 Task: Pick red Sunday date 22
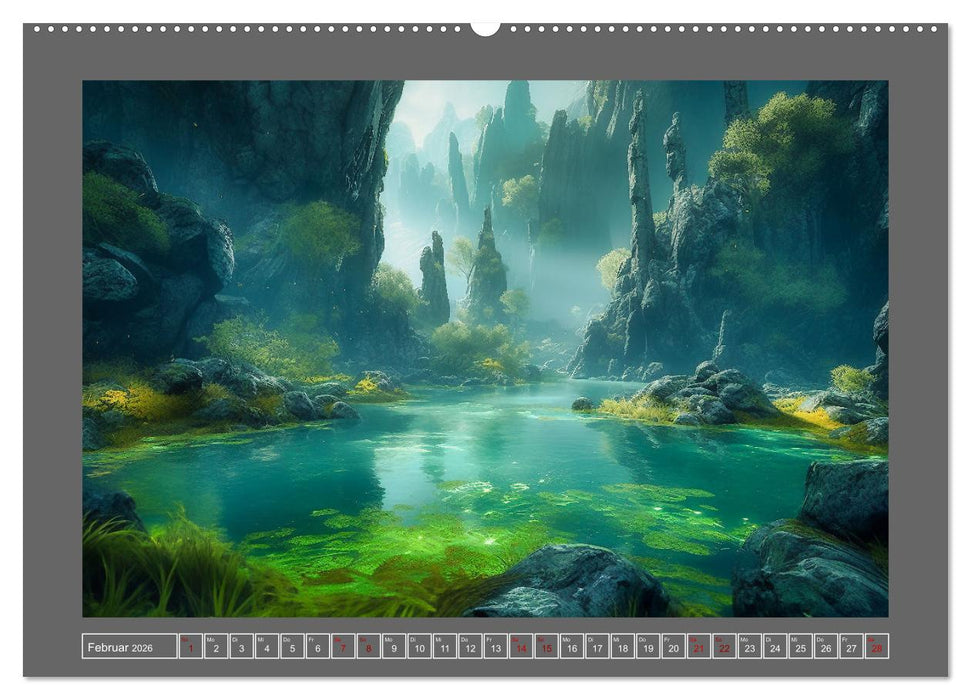click(724, 647)
